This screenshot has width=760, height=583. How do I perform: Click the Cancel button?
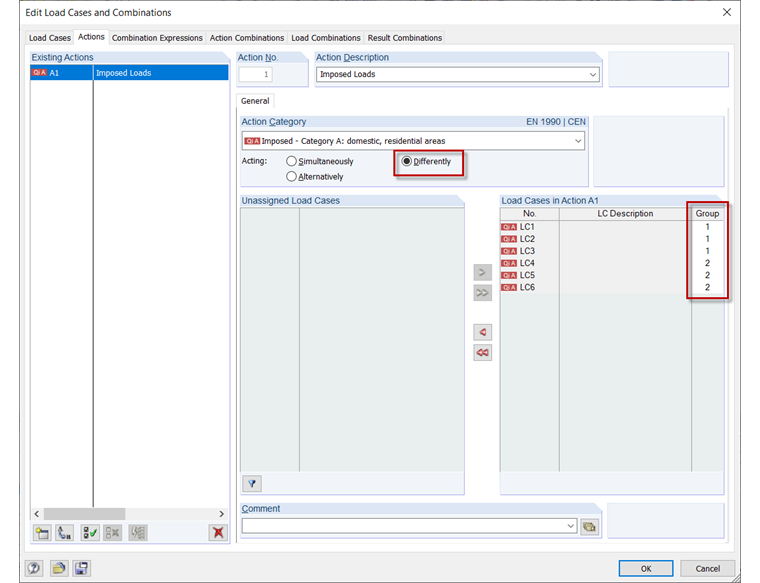point(708,568)
